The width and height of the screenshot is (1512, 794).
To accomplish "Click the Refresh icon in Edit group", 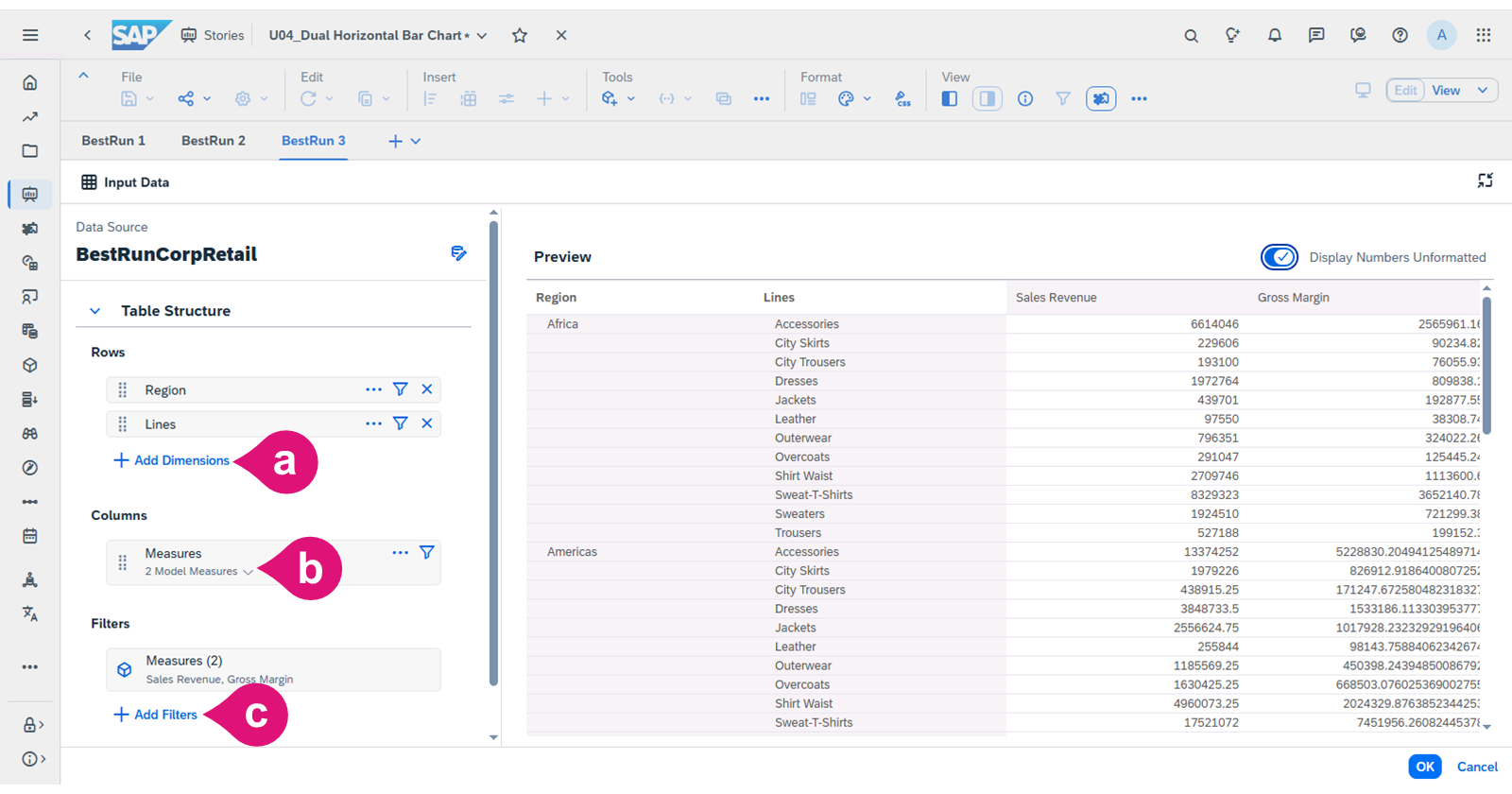I will tap(308, 98).
